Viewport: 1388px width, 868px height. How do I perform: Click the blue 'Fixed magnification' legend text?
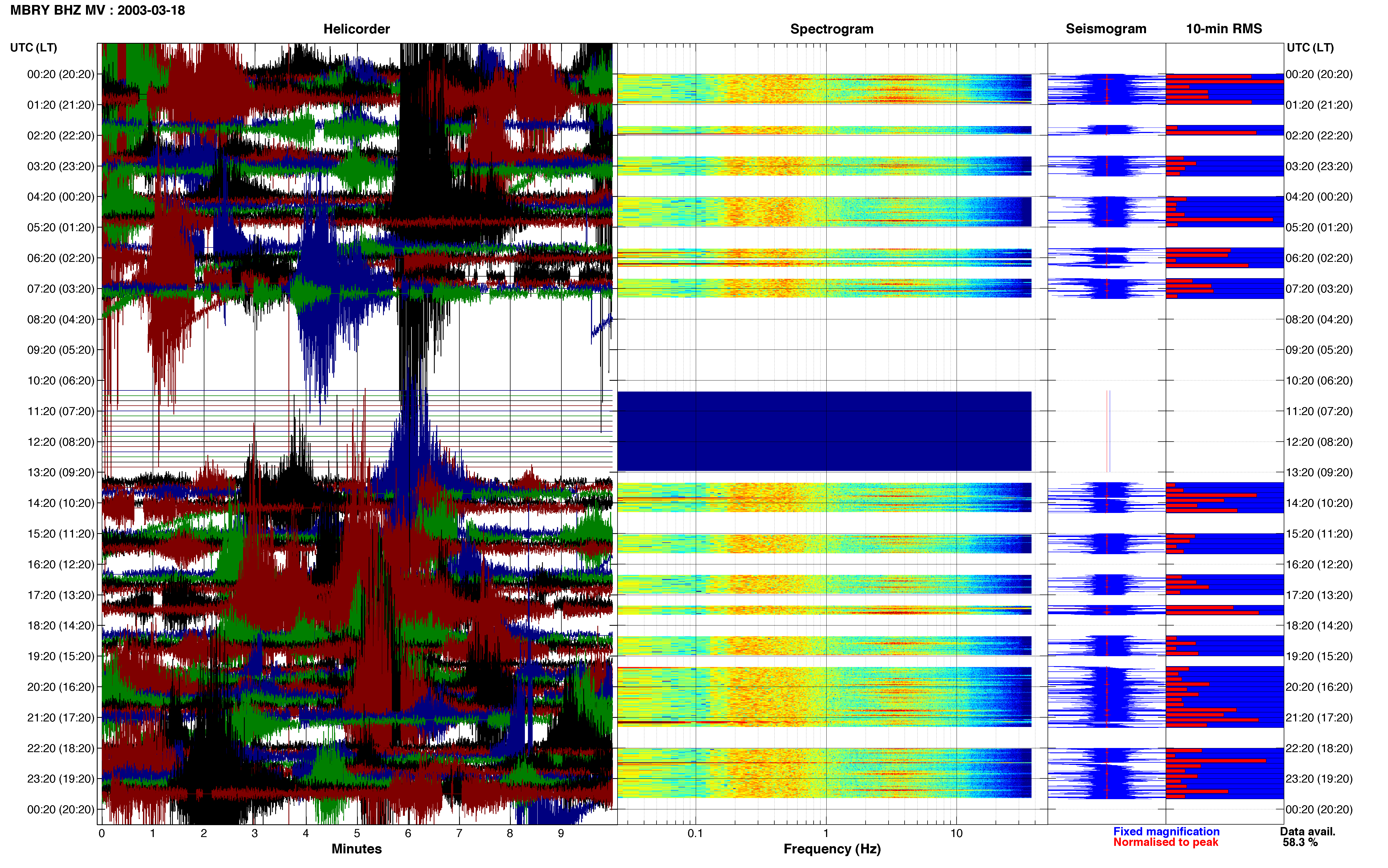[1166, 832]
